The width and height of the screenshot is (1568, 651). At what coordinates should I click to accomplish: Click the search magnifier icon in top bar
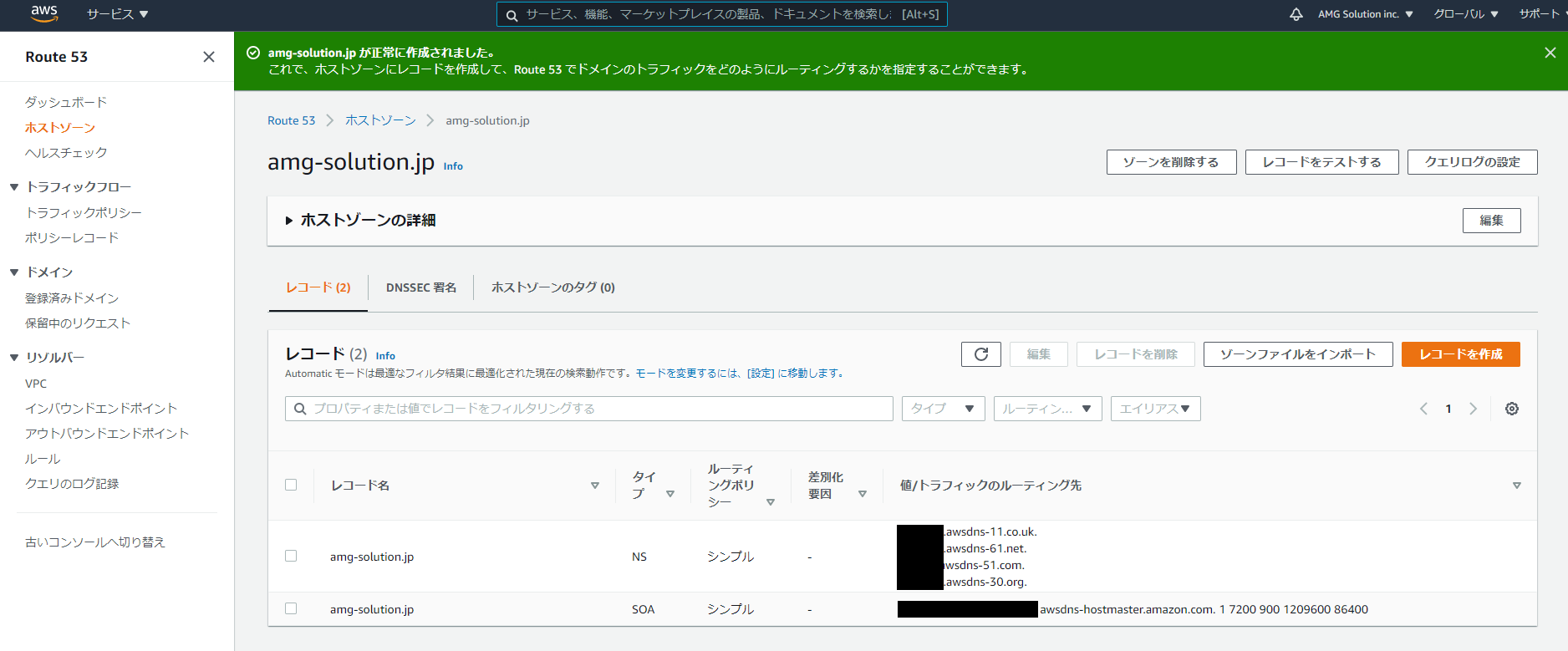512,15
